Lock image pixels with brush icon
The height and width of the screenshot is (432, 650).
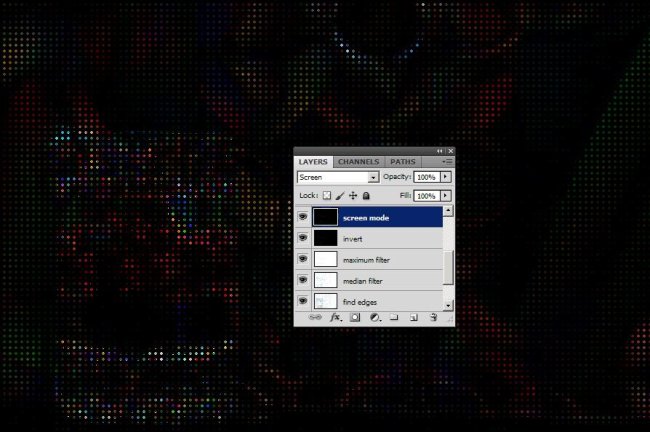tap(340, 195)
